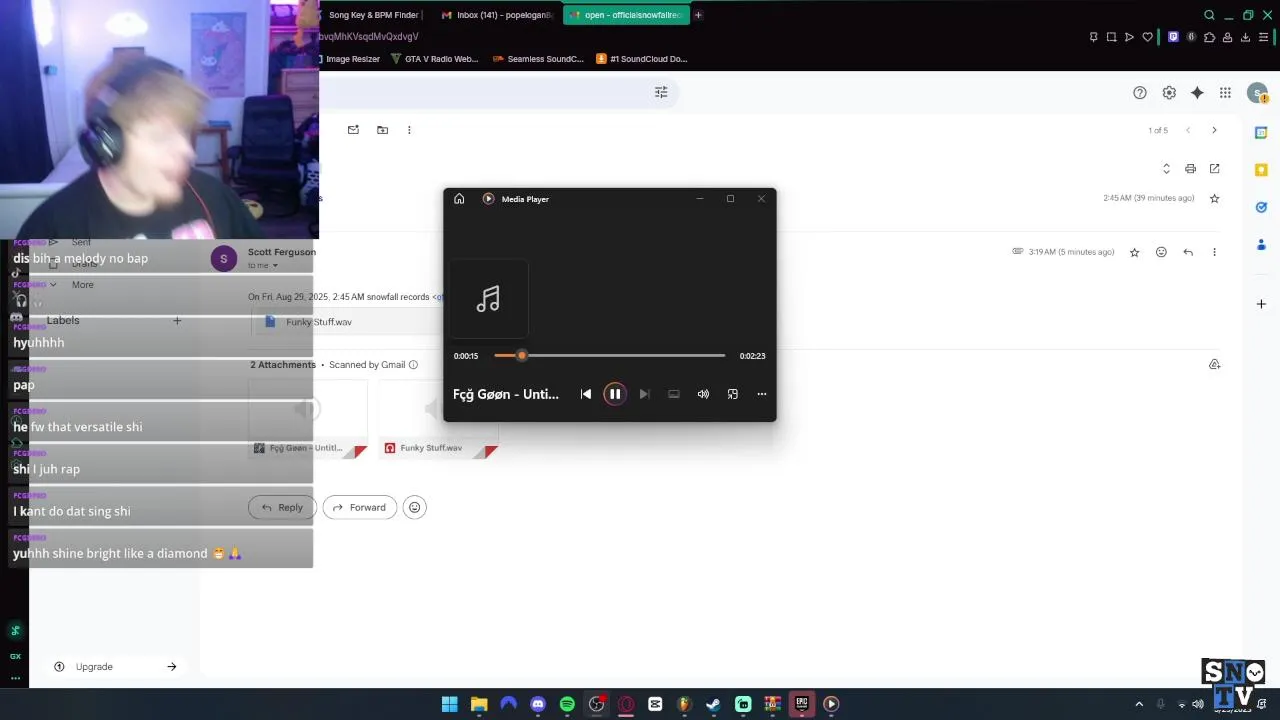The image size is (1280, 720).
Task: Open Spotify from the taskbar
Action: coord(567,704)
